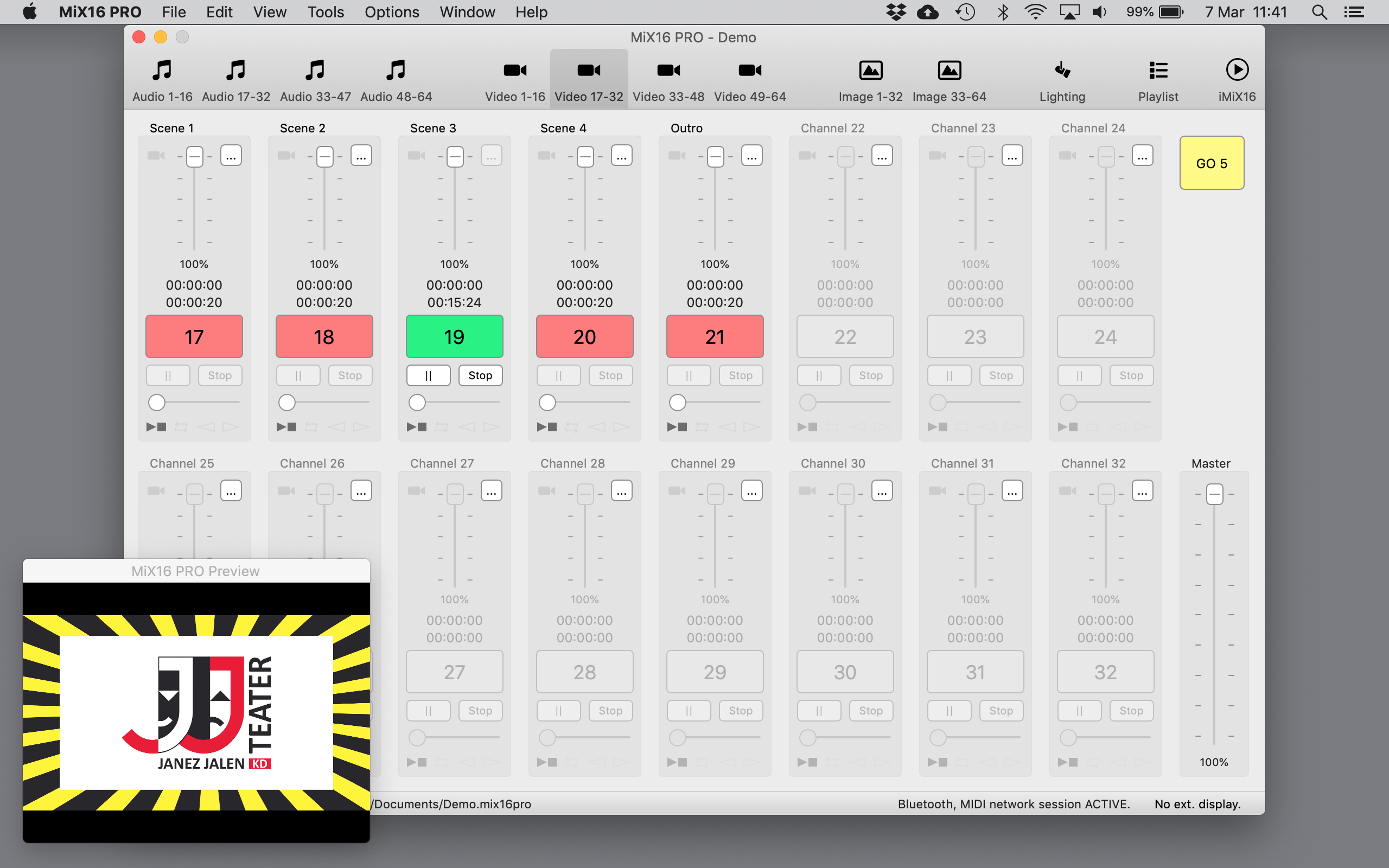Toggle the fade-in triangle on Scene 4

596,427
